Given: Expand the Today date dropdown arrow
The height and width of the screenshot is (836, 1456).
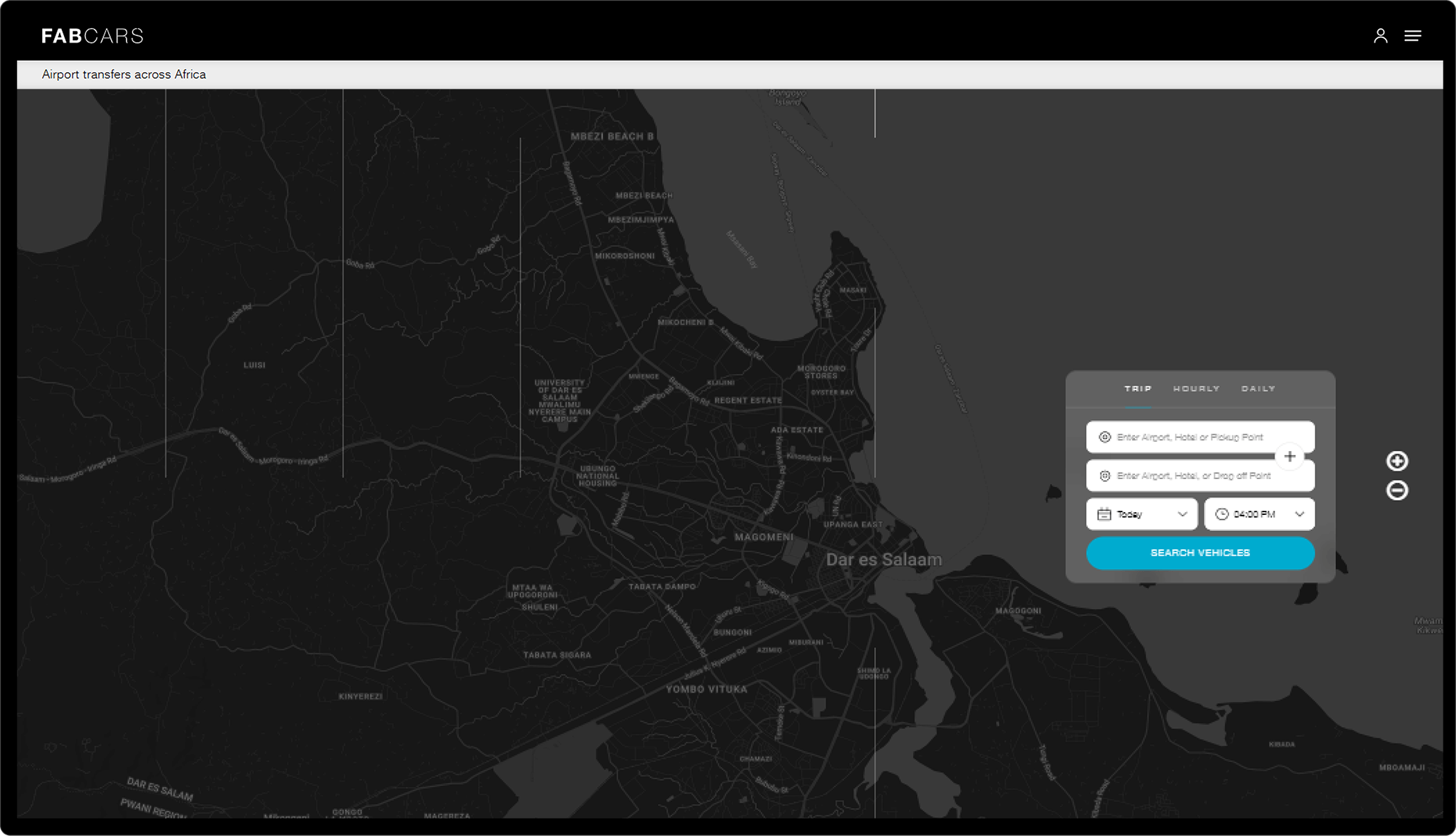Looking at the screenshot, I should [1183, 514].
